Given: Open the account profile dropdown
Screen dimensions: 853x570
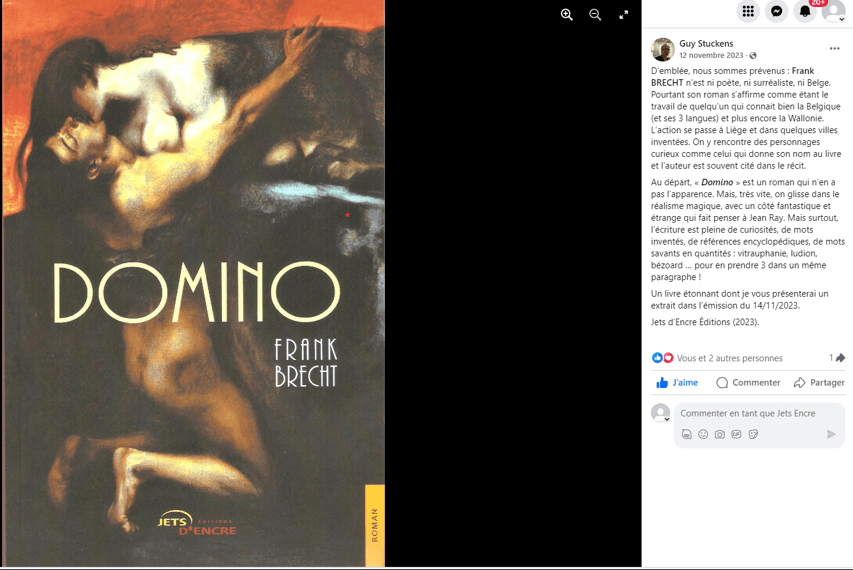Looking at the screenshot, I should (833, 11).
